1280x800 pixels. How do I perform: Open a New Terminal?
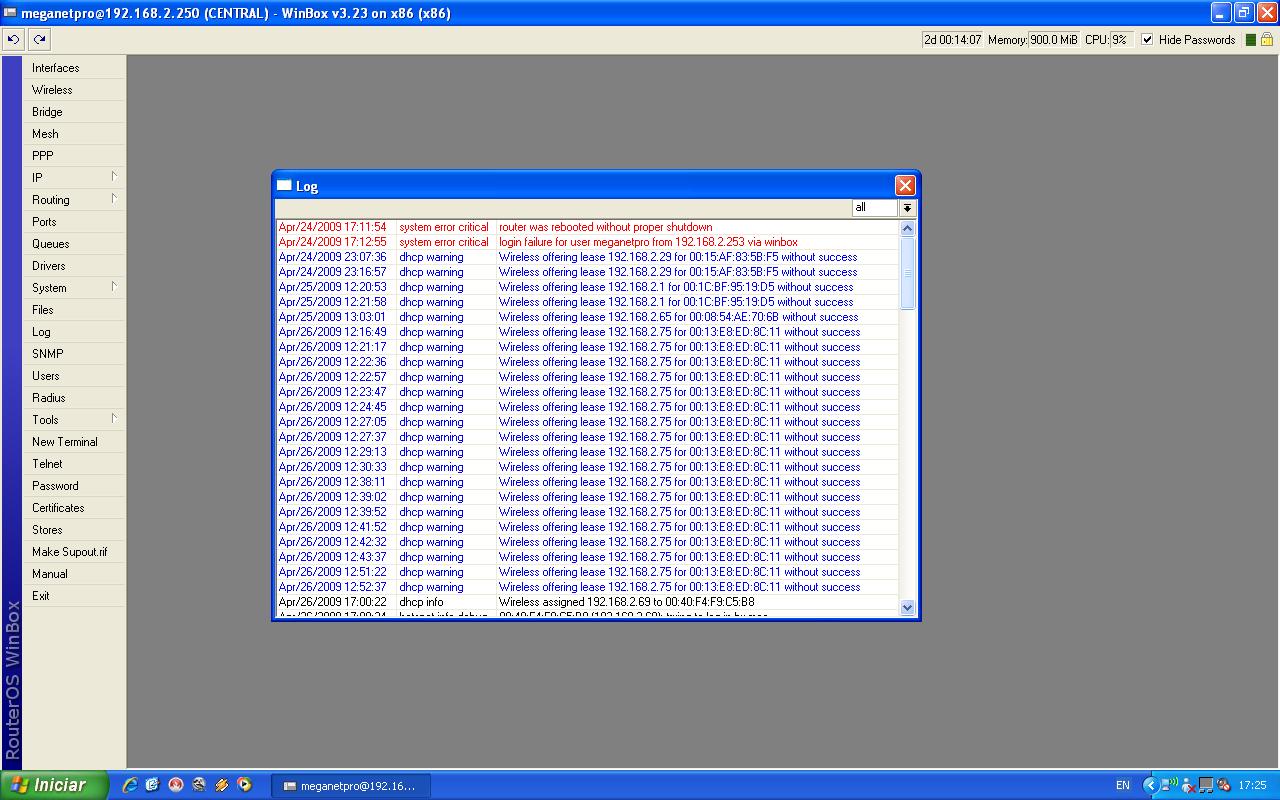tap(74, 442)
